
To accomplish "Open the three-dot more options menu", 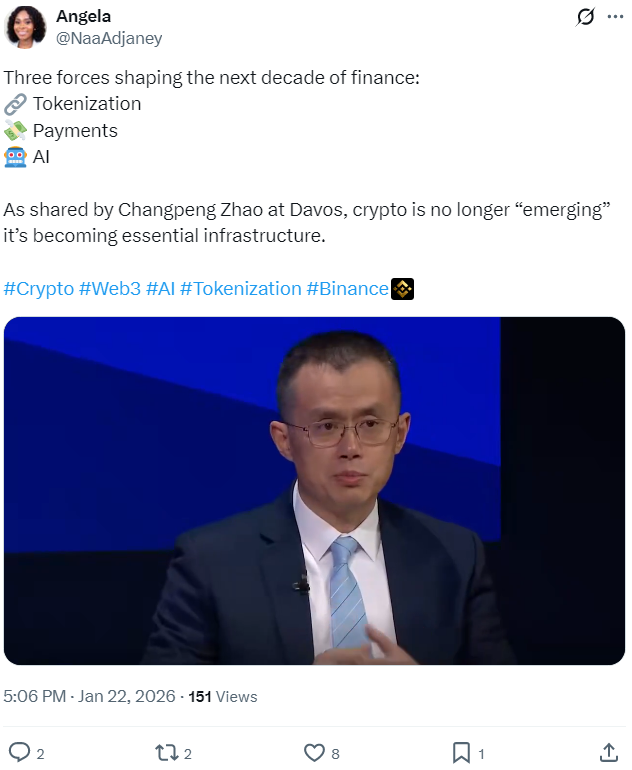I will [x=615, y=17].
